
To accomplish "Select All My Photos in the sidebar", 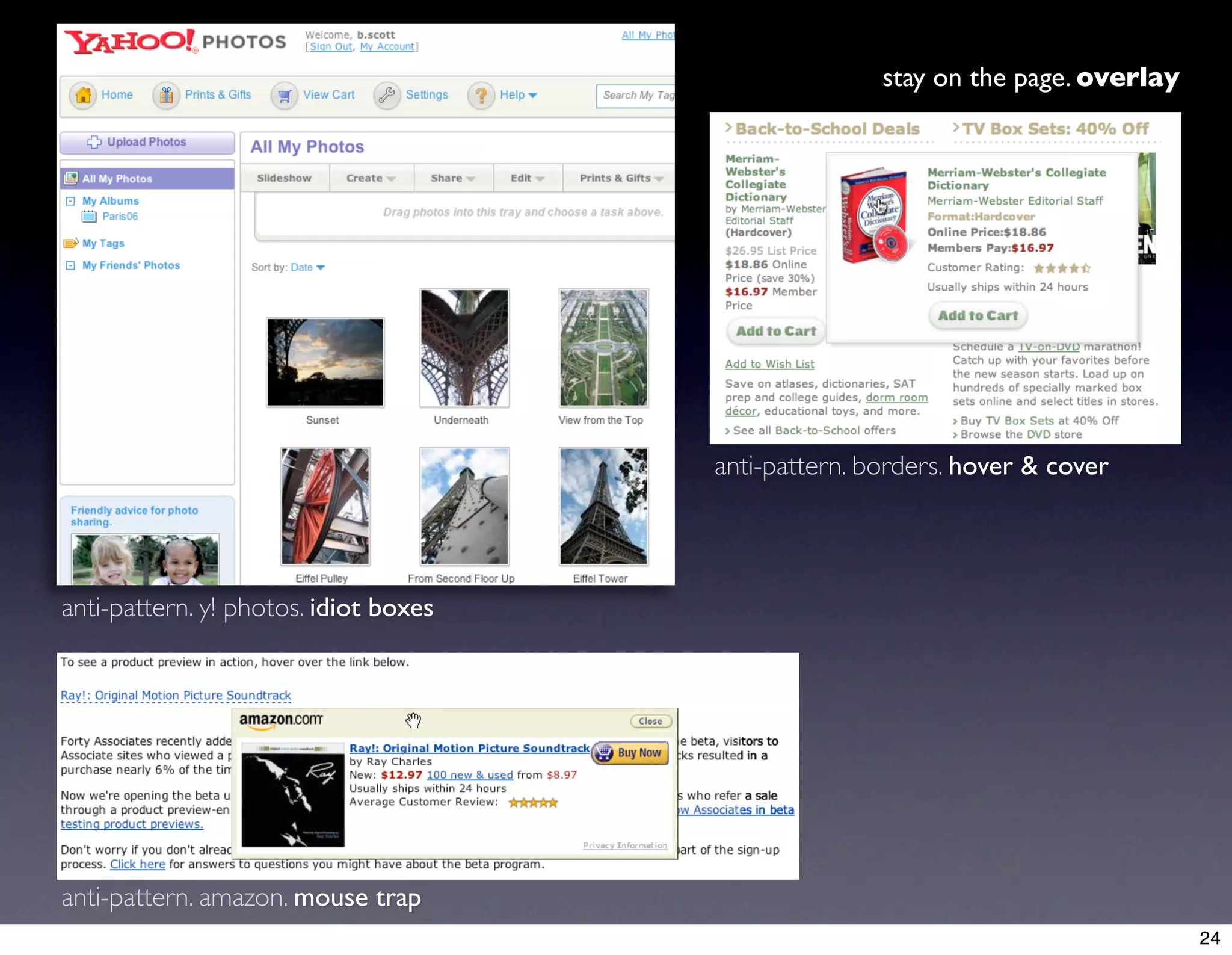I will click(147, 179).
